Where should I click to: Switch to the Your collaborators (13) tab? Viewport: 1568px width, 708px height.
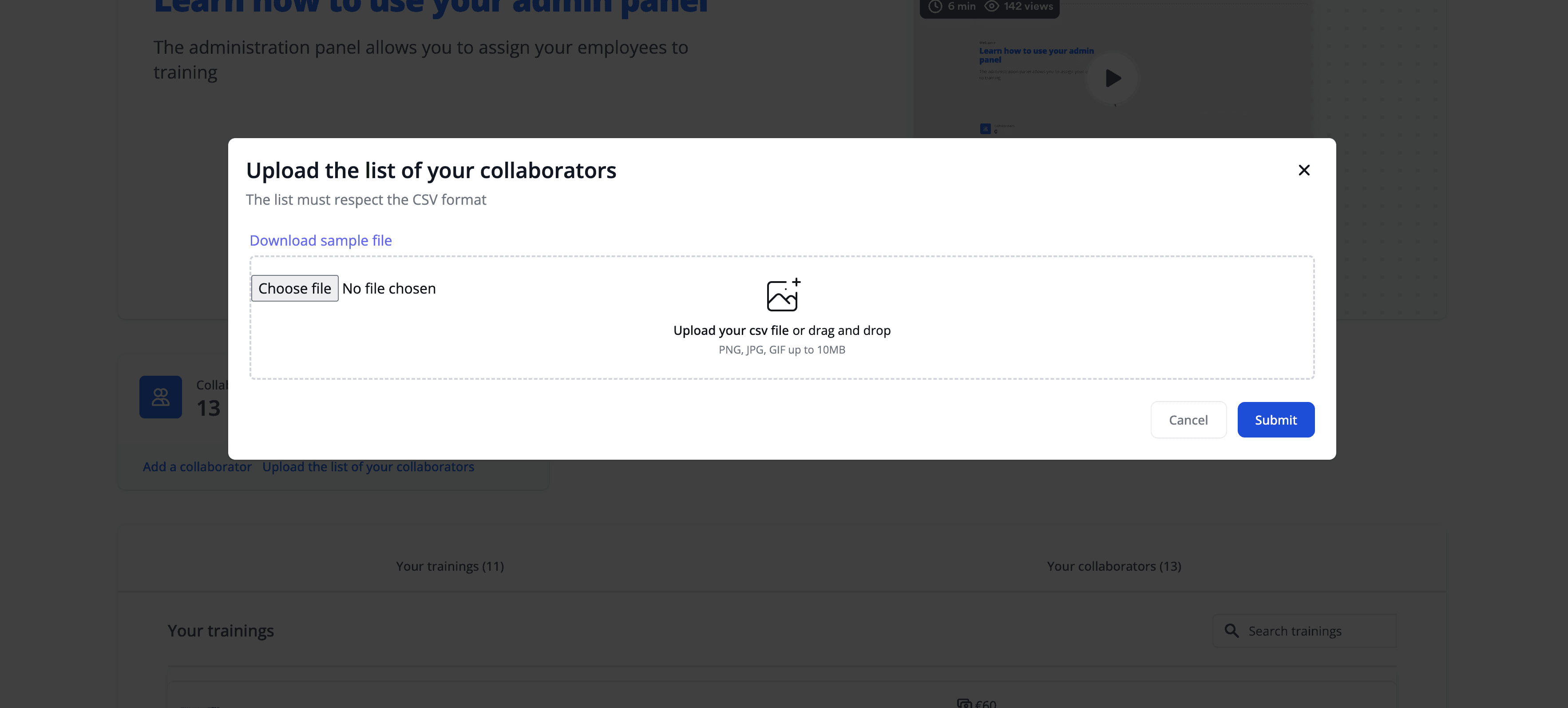coord(1113,565)
